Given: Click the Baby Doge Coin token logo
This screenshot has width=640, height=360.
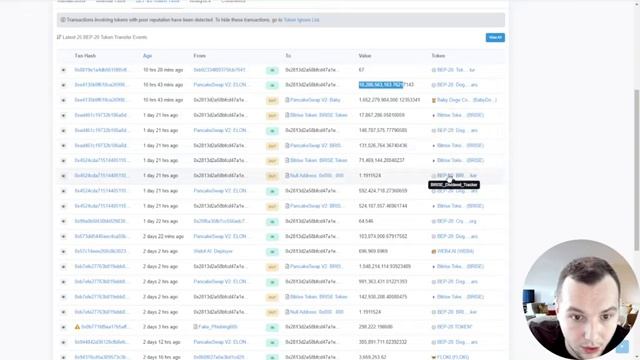Looking at the screenshot, I should [x=434, y=100].
